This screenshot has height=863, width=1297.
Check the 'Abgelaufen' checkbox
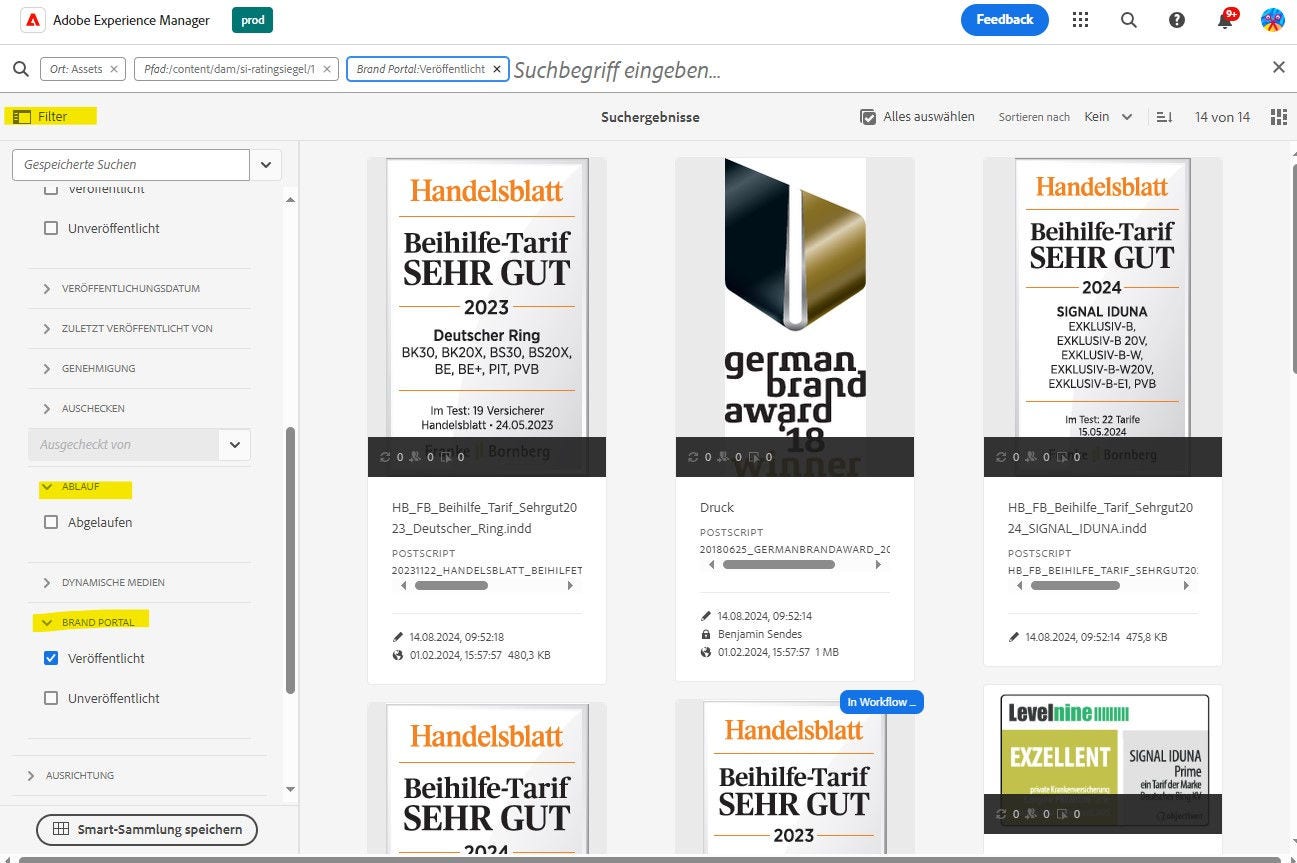coord(51,522)
